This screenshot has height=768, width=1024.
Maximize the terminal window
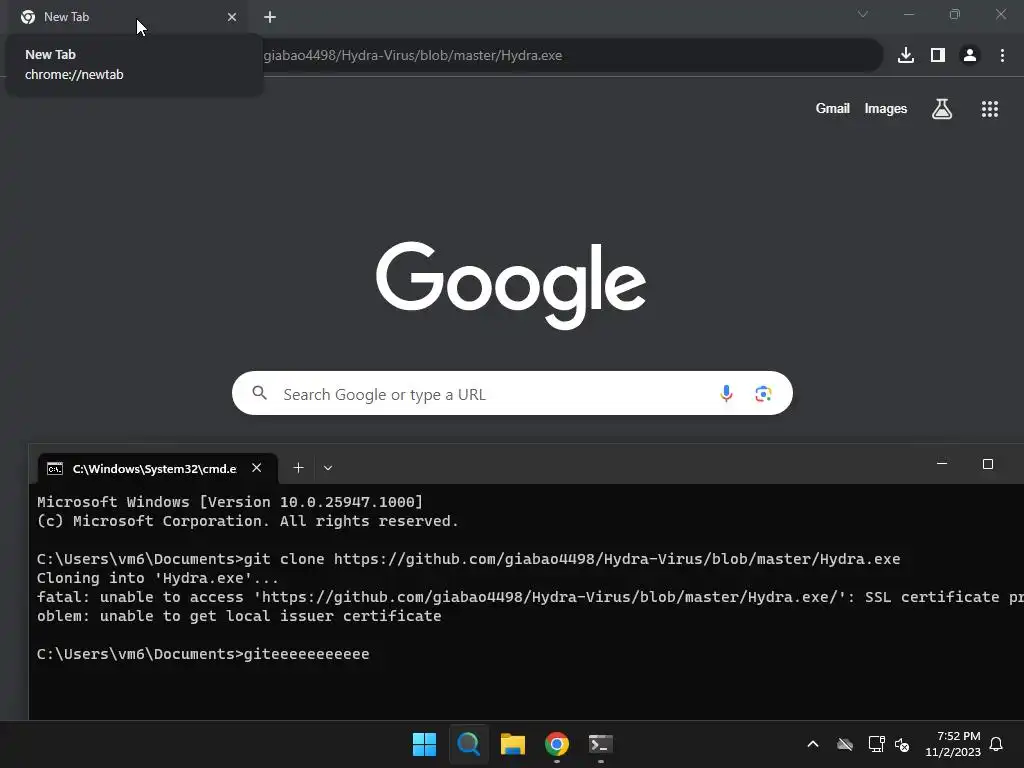coord(988,464)
